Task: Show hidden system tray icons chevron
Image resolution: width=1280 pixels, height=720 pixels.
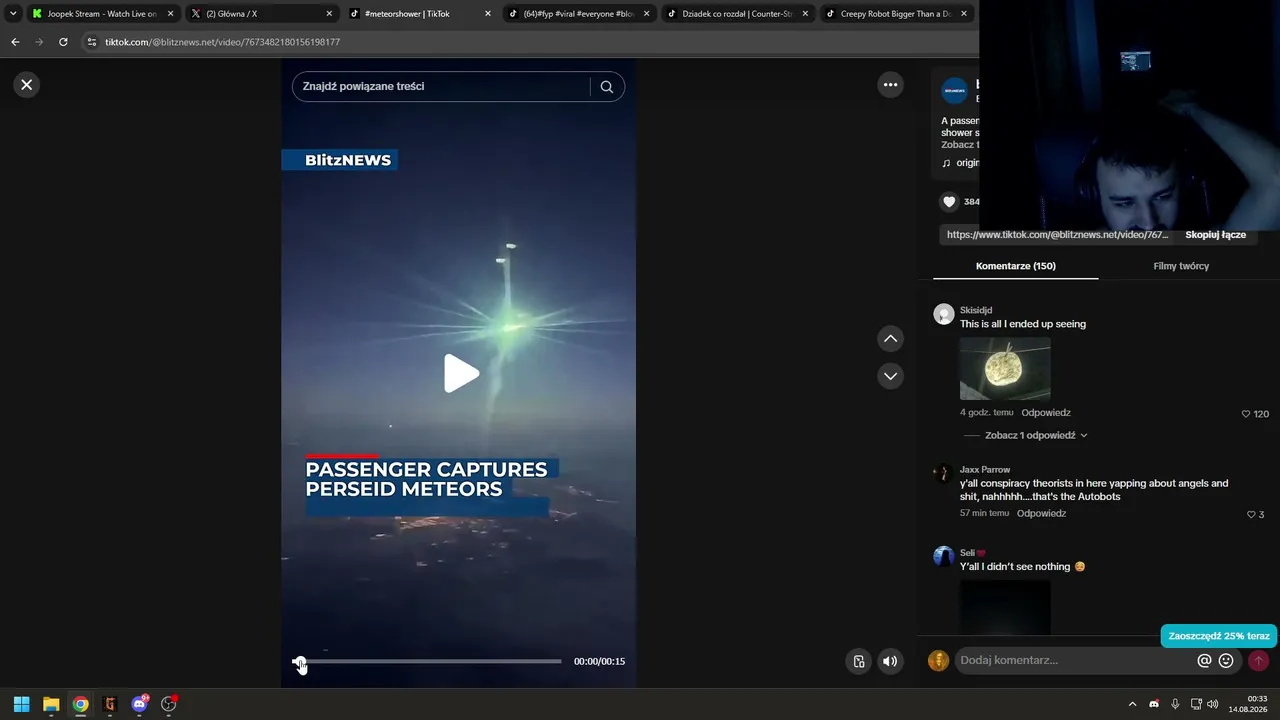Action: coord(1133,704)
